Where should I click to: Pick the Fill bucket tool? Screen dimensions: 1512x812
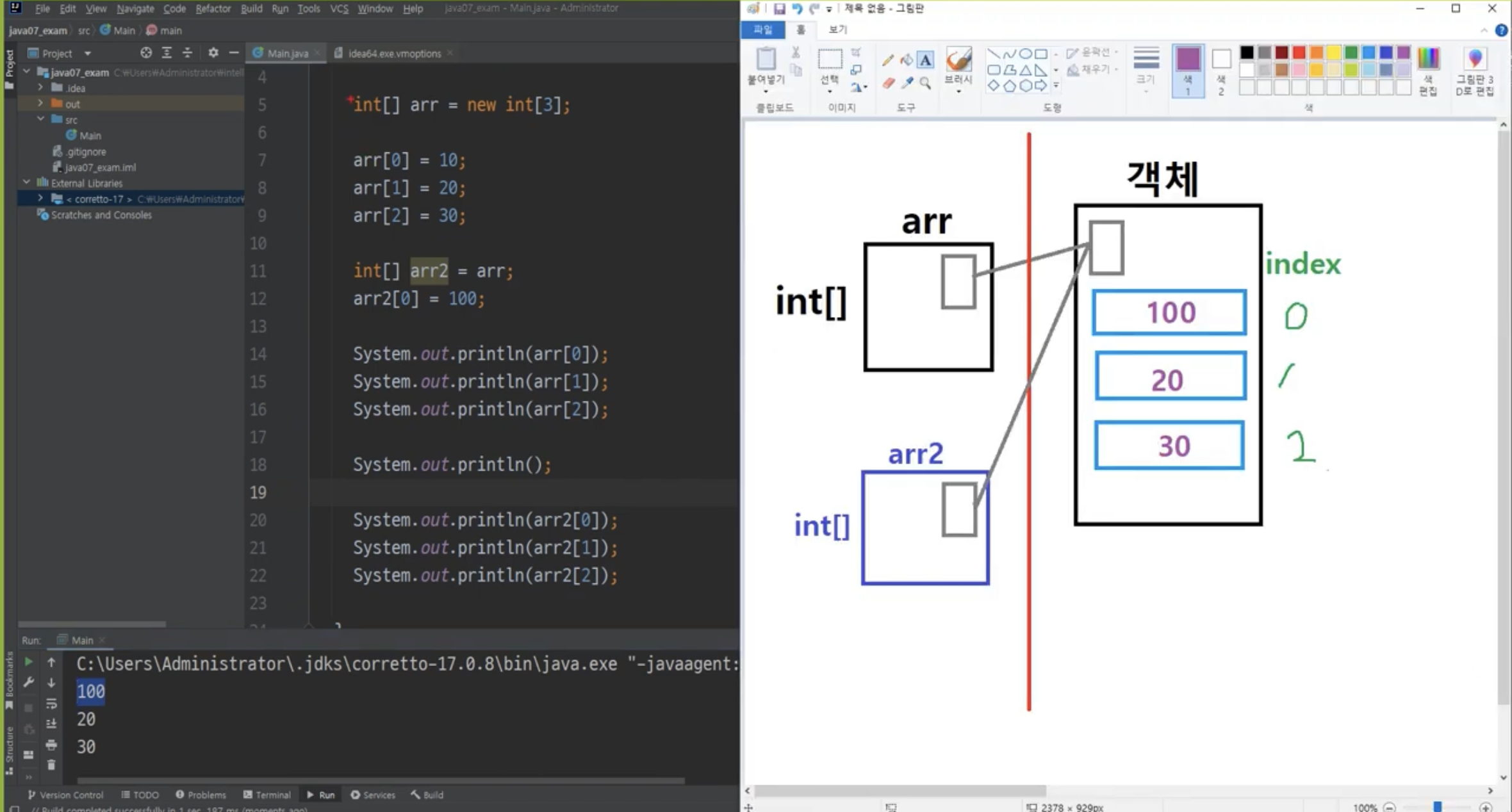click(907, 60)
